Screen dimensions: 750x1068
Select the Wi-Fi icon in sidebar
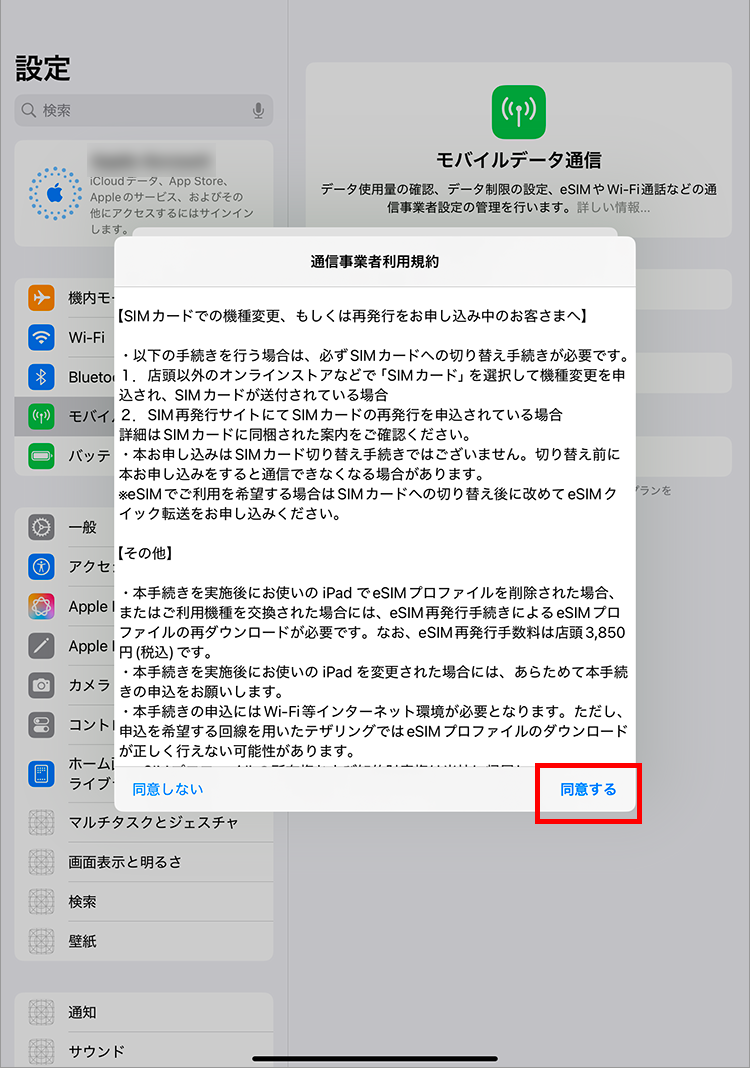point(42,337)
